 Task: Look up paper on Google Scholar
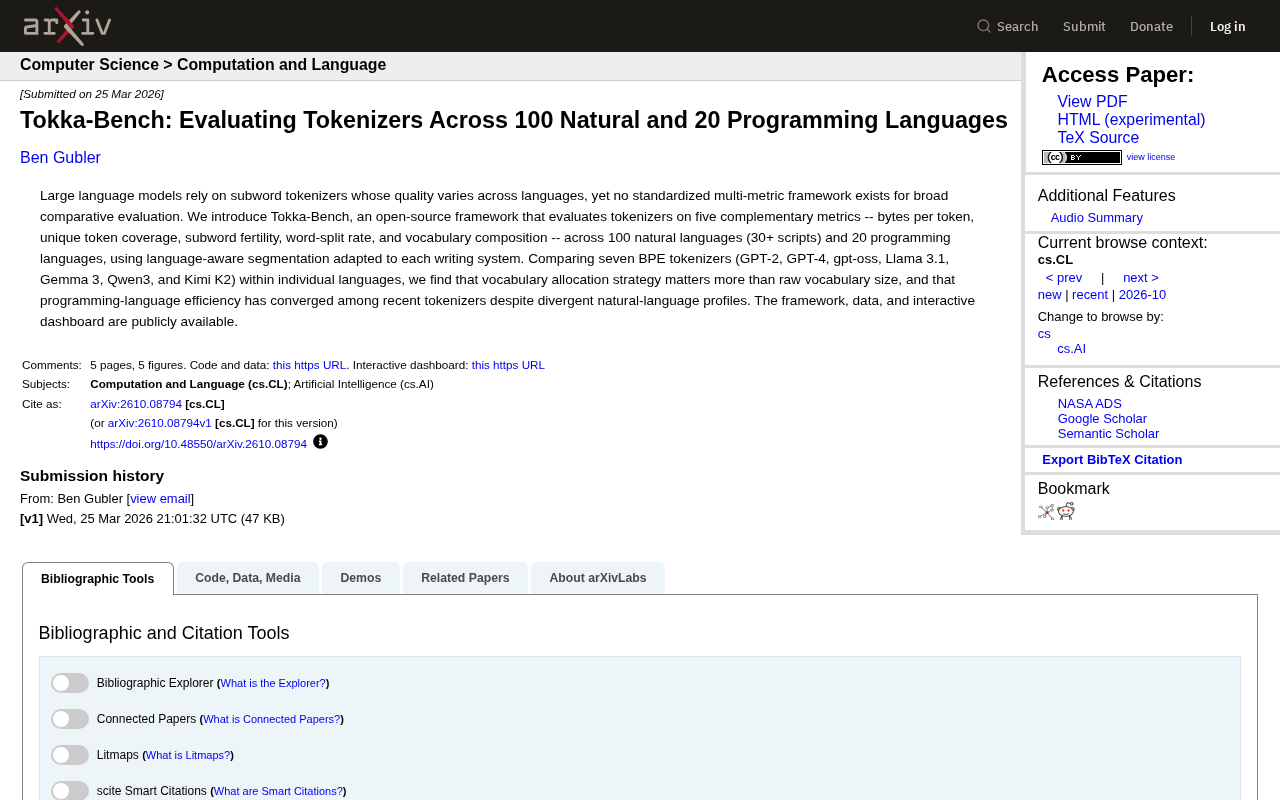pyautogui.click(x=1102, y=419)
